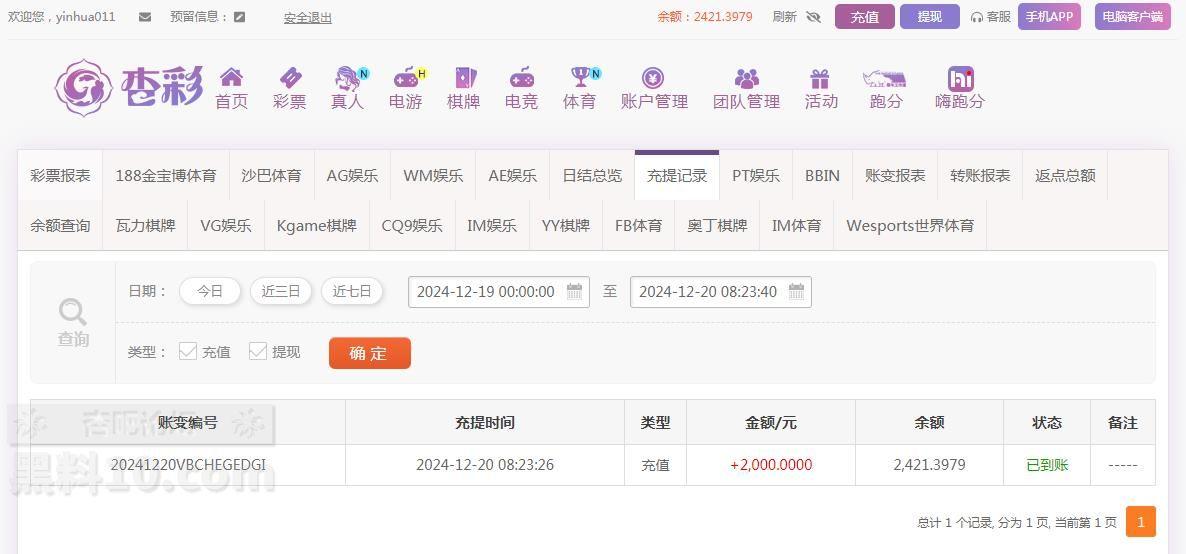
Task: Click the start date field 2024-12-19 00:00:00
Action: [x=498, y=291]
